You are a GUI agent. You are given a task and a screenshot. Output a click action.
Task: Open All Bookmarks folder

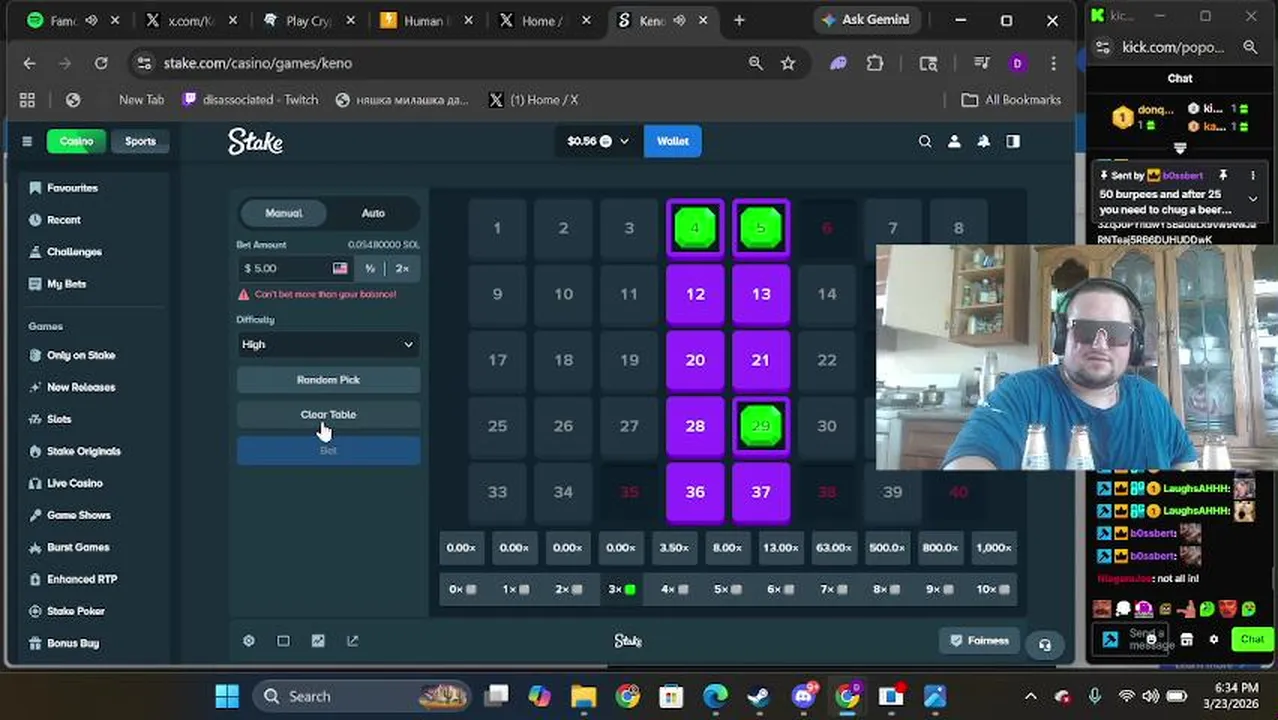(1011, 100)
